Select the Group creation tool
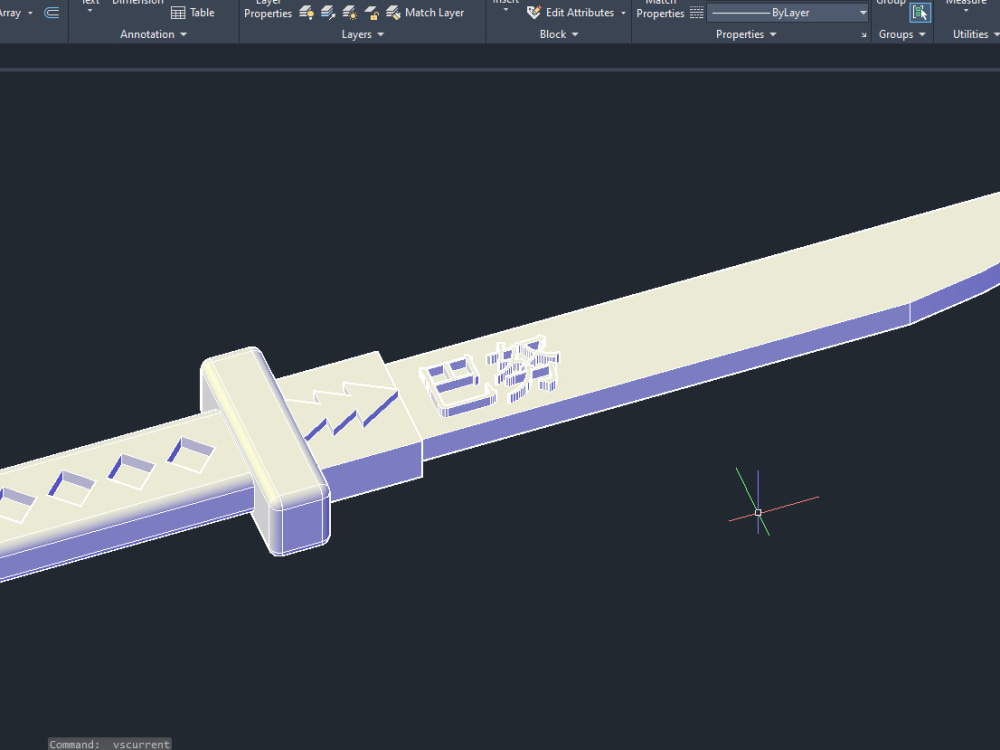 pyautogui.click(x=920, y=13)
